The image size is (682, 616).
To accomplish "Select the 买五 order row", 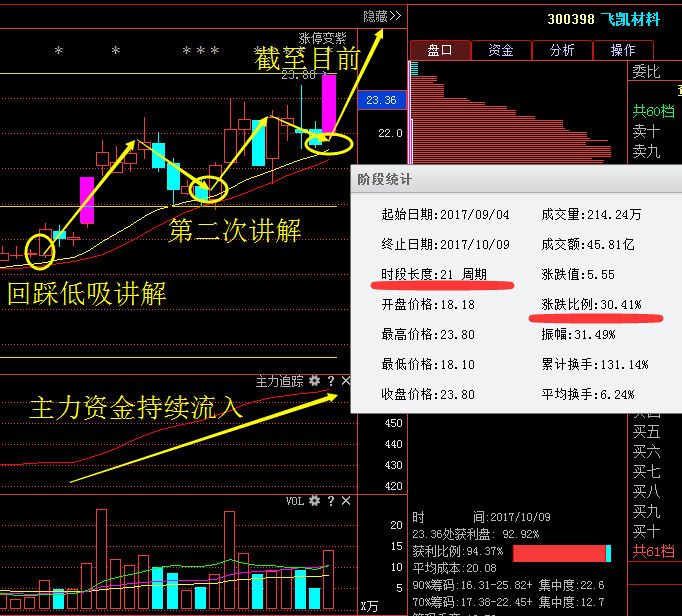I will [646, 432].
